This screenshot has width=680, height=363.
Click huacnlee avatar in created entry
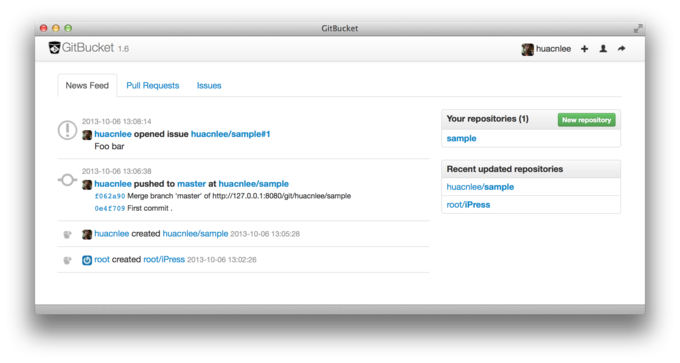87,234
